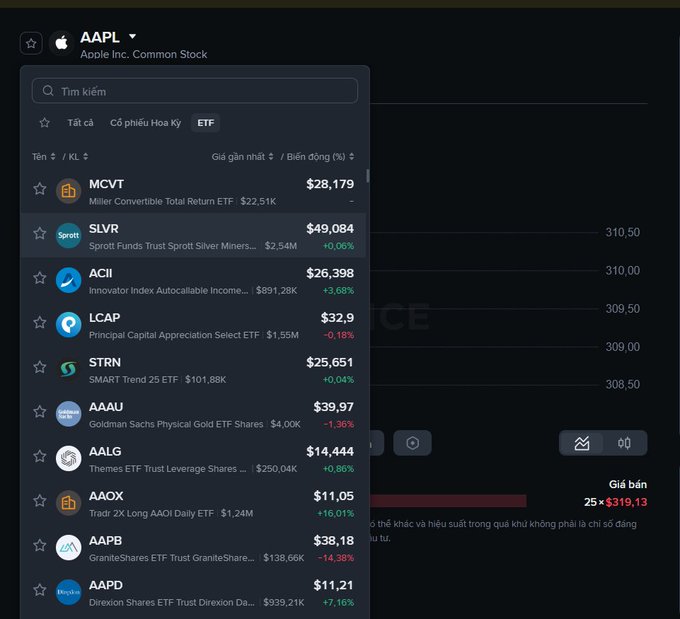This screenshot has height=619, width=680.
Task: Click the 310,50 price axis label
Action: click(622, 233)
